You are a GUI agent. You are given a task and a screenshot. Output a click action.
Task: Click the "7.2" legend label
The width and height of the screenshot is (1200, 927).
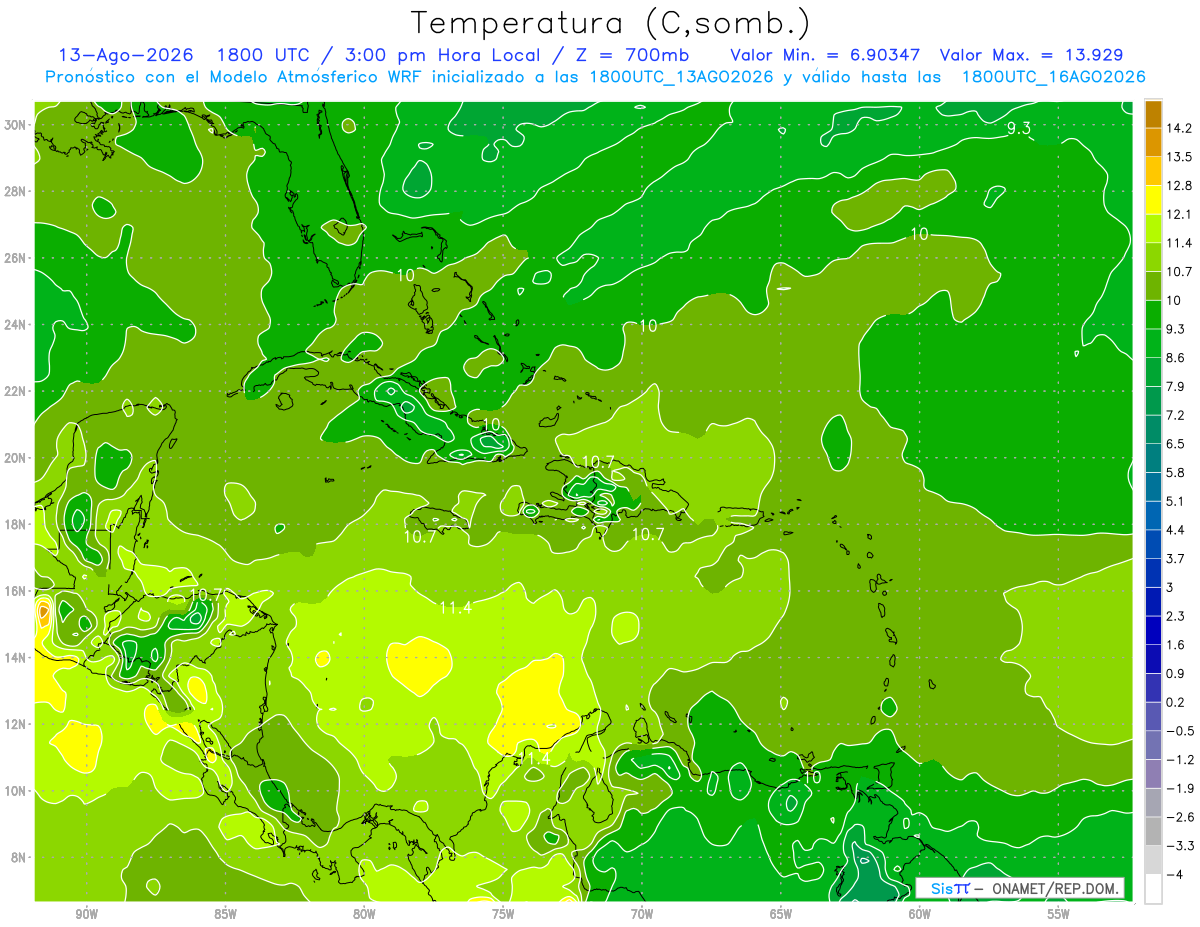[x=1176, y=415]
